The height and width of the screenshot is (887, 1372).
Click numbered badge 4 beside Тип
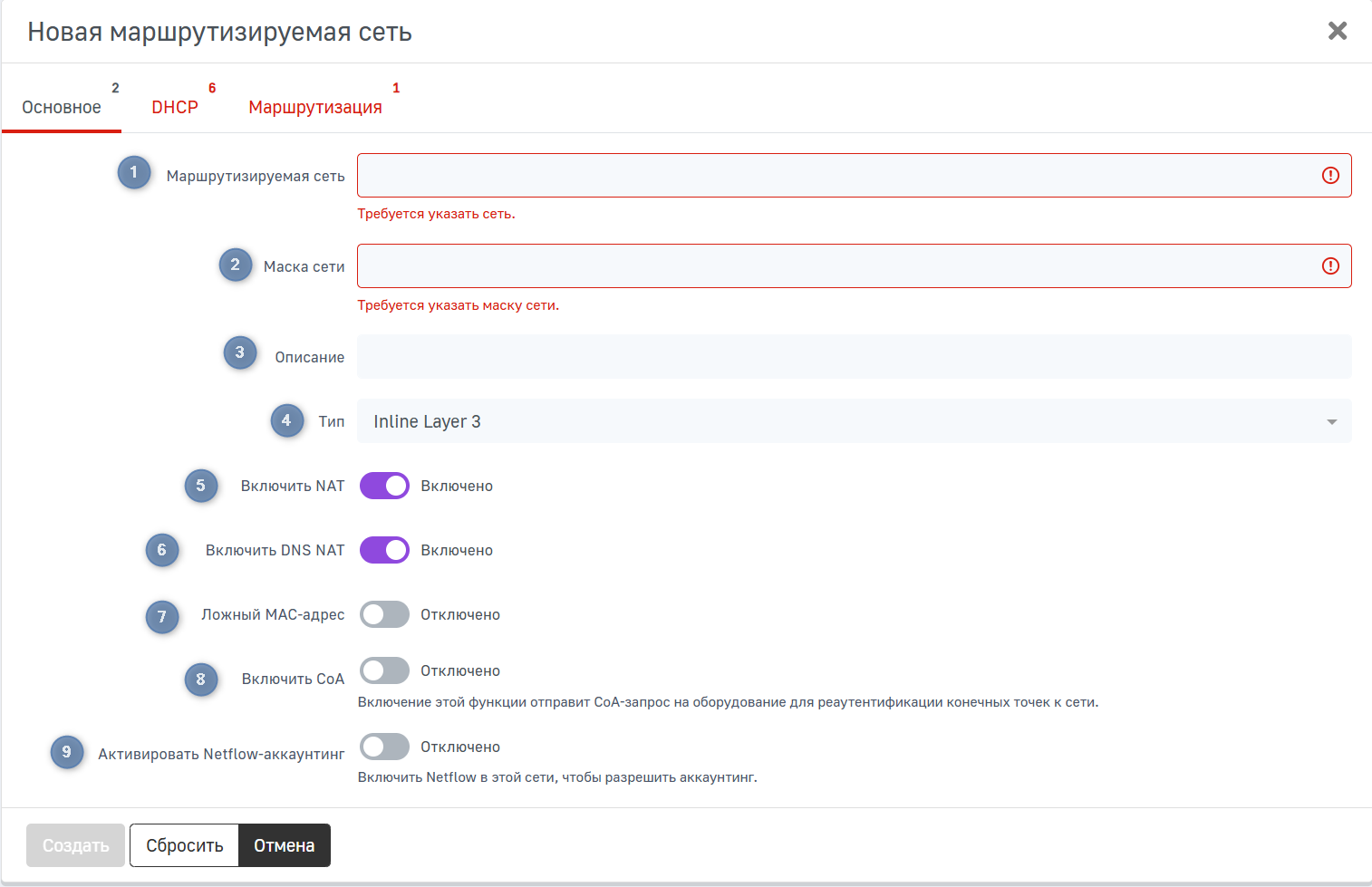(x=286, y=420)
